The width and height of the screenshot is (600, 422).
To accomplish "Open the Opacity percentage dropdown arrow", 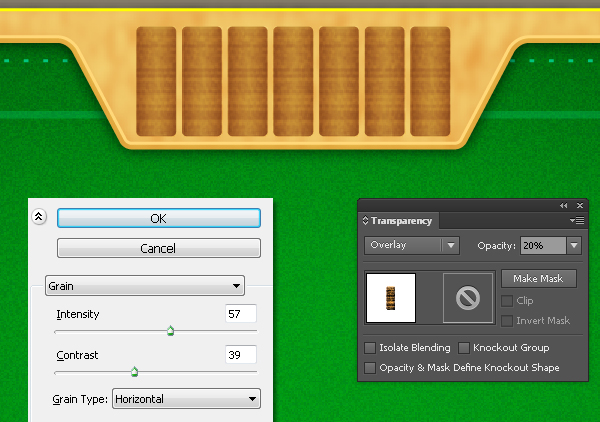I will (574, 245).
